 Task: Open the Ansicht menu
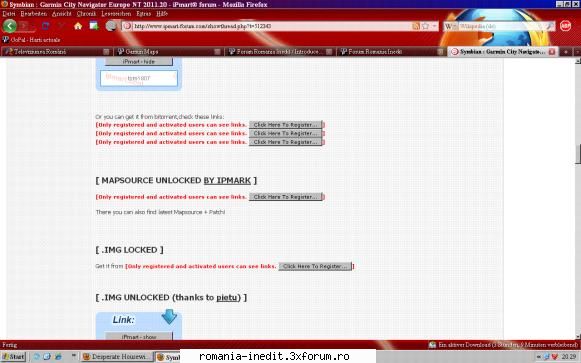pyautogui.click(x=62, y=14)
